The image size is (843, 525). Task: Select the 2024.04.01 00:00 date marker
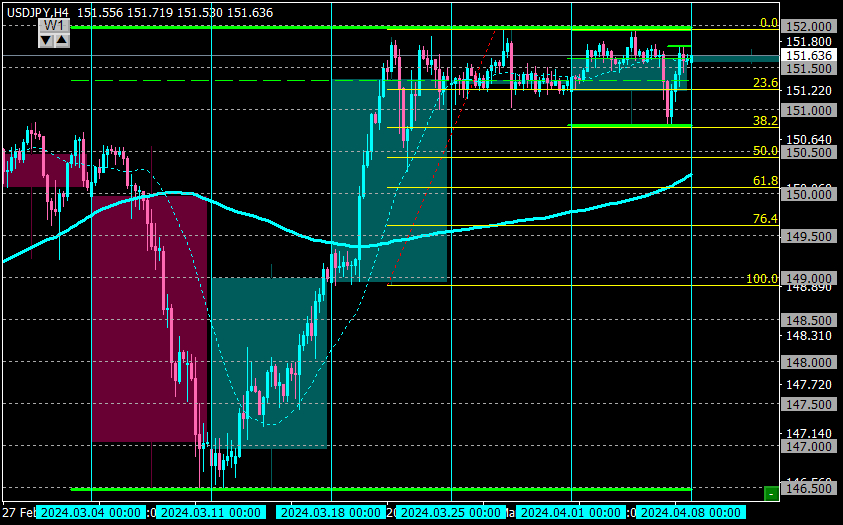(571, 512)
